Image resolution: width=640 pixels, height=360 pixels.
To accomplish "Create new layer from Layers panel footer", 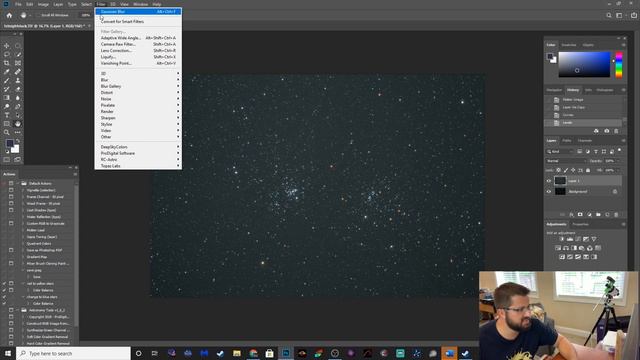I will point(607,214).
